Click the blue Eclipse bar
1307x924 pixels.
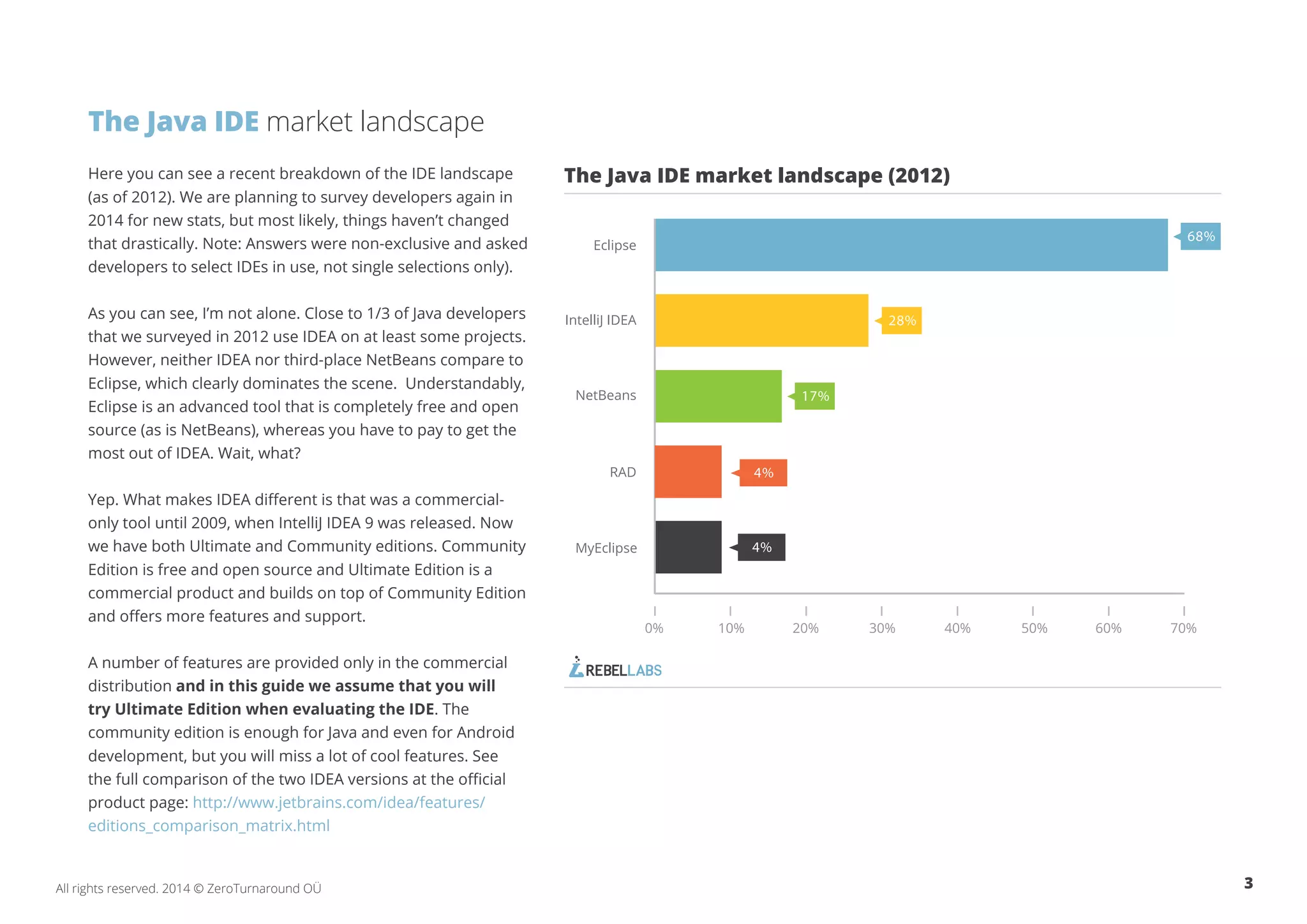point(911,245)
